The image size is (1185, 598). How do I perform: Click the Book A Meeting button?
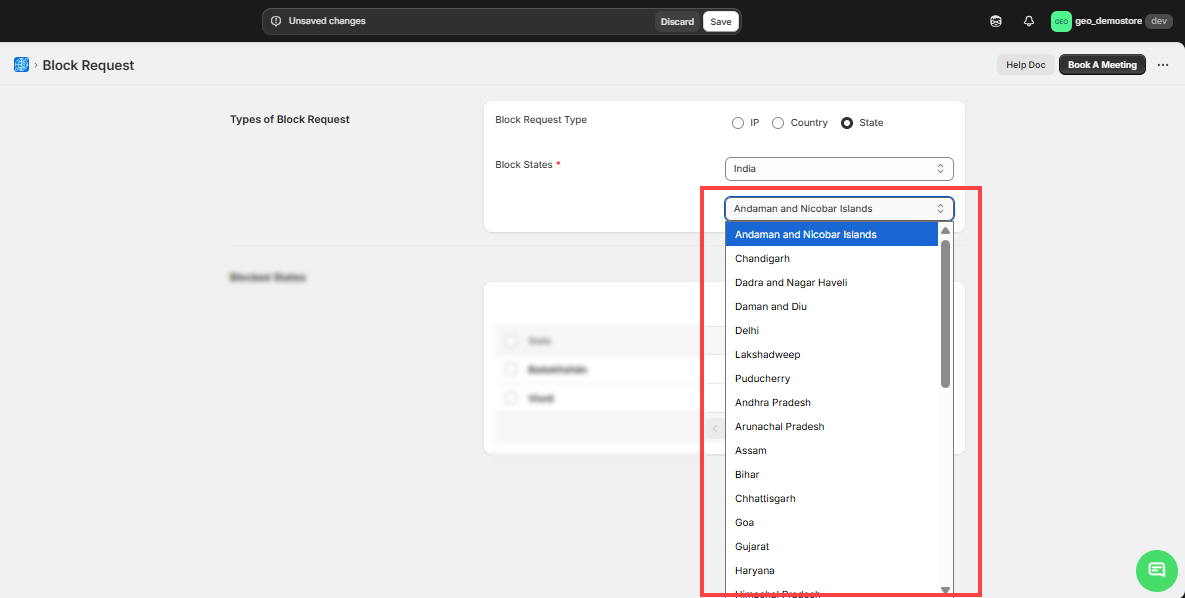[1102, 65]
